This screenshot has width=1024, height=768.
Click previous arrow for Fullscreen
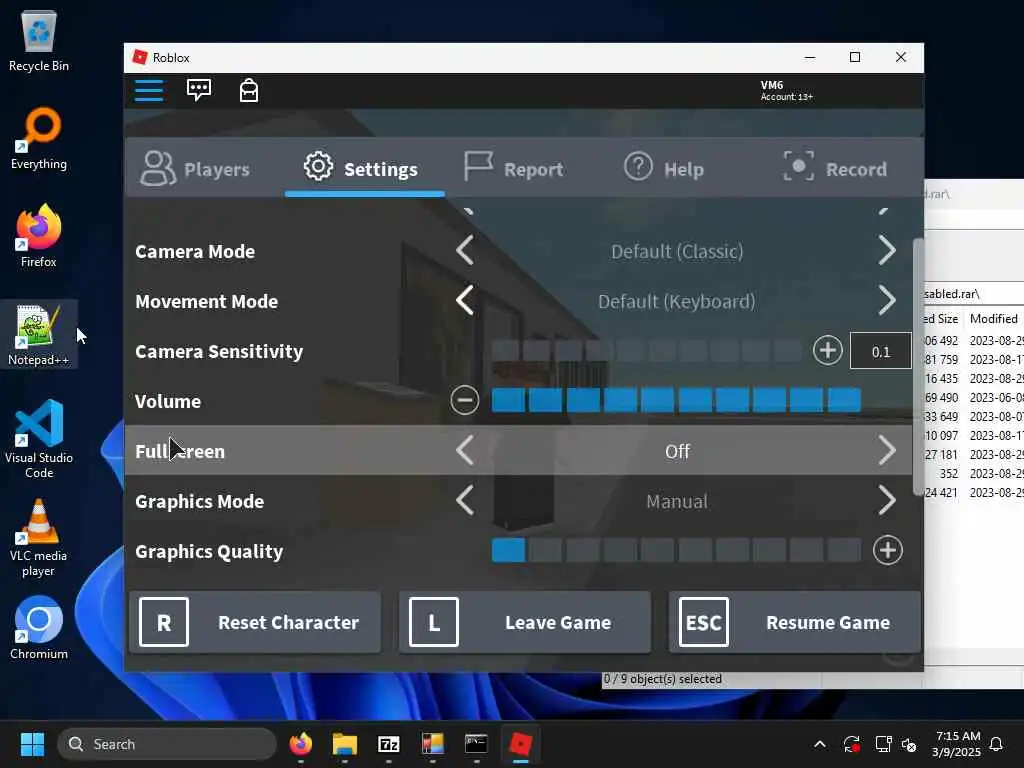click(465, 451)
